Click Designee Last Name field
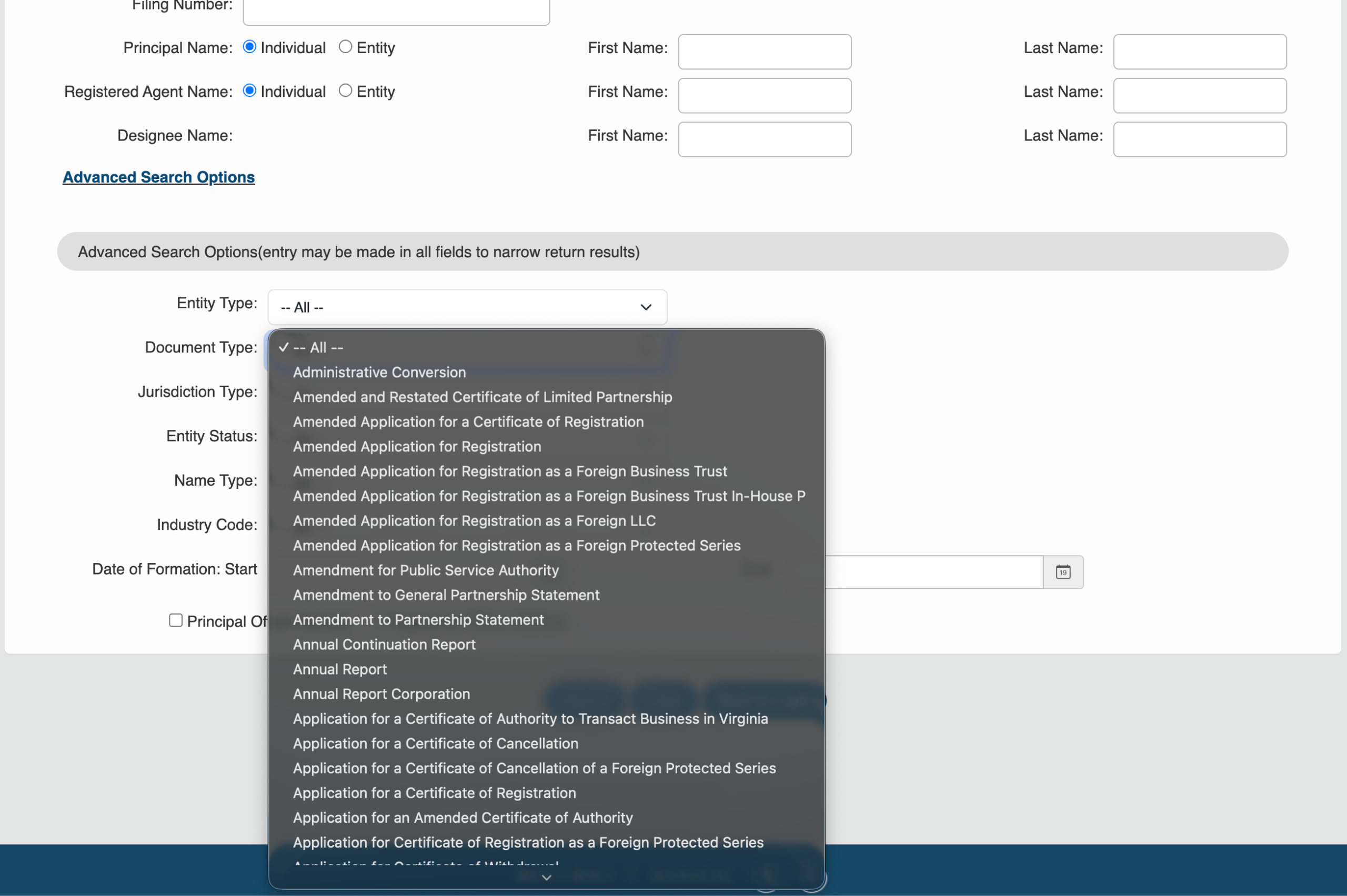 click(x=1200, y=139)
